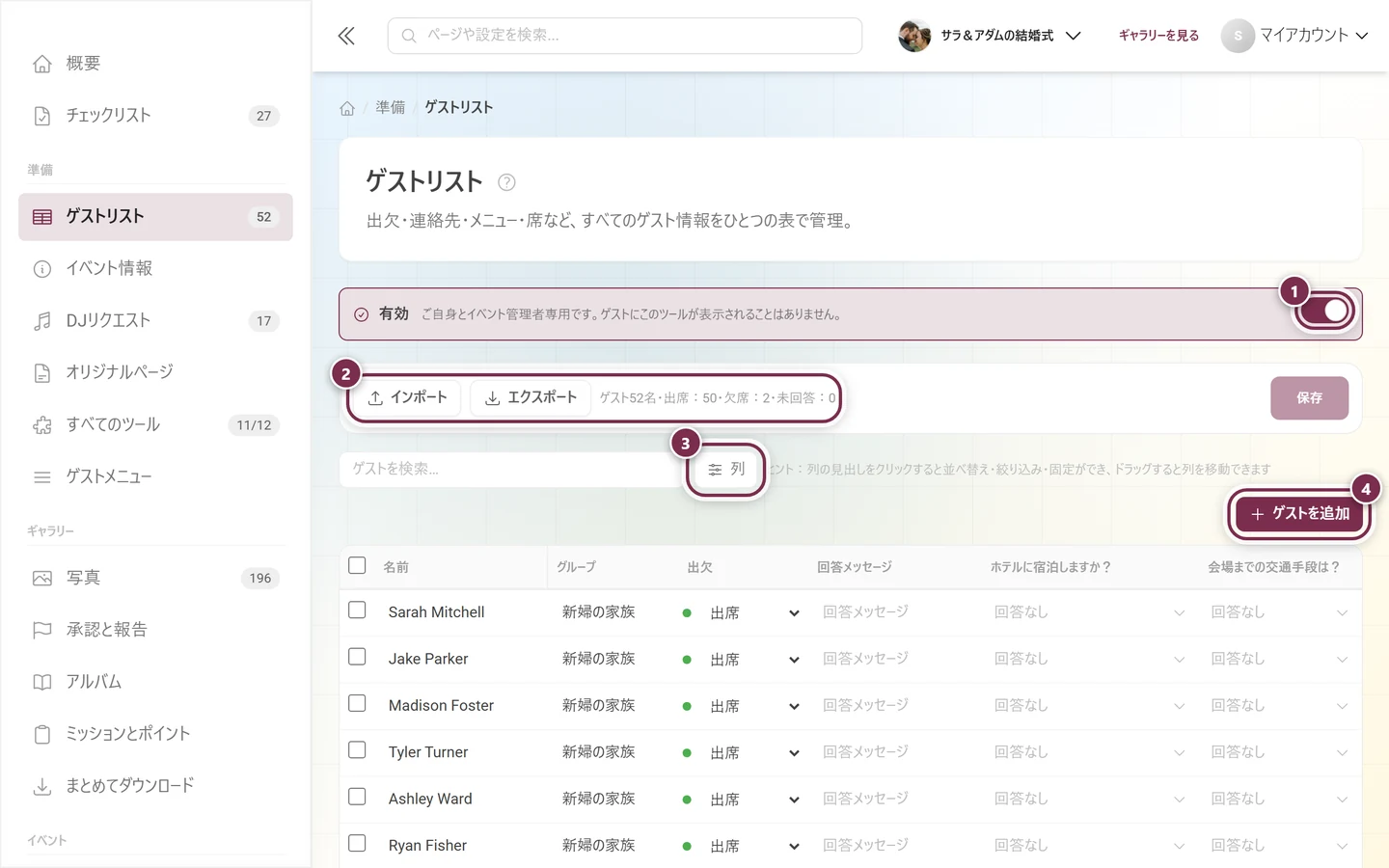Click the エクスポート button

tap(531, 397)
